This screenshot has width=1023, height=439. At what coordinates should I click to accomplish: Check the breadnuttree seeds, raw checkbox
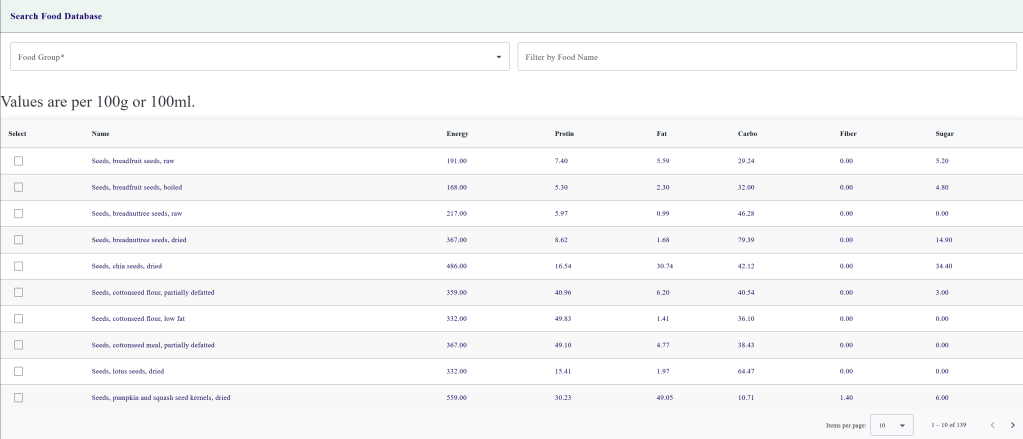click(18, 213)
